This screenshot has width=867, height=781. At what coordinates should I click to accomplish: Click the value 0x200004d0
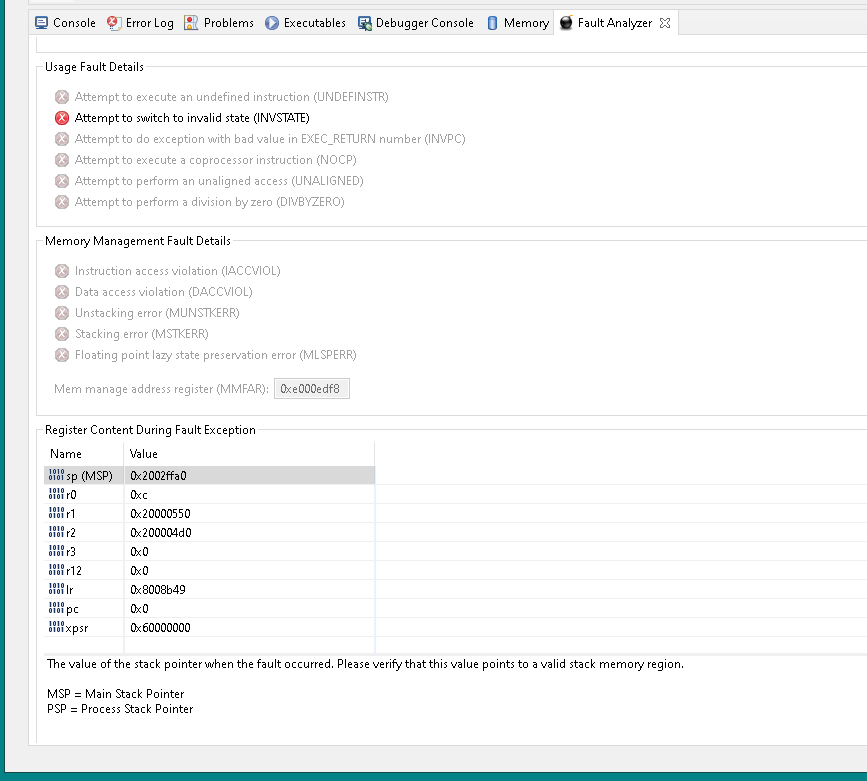161,533
